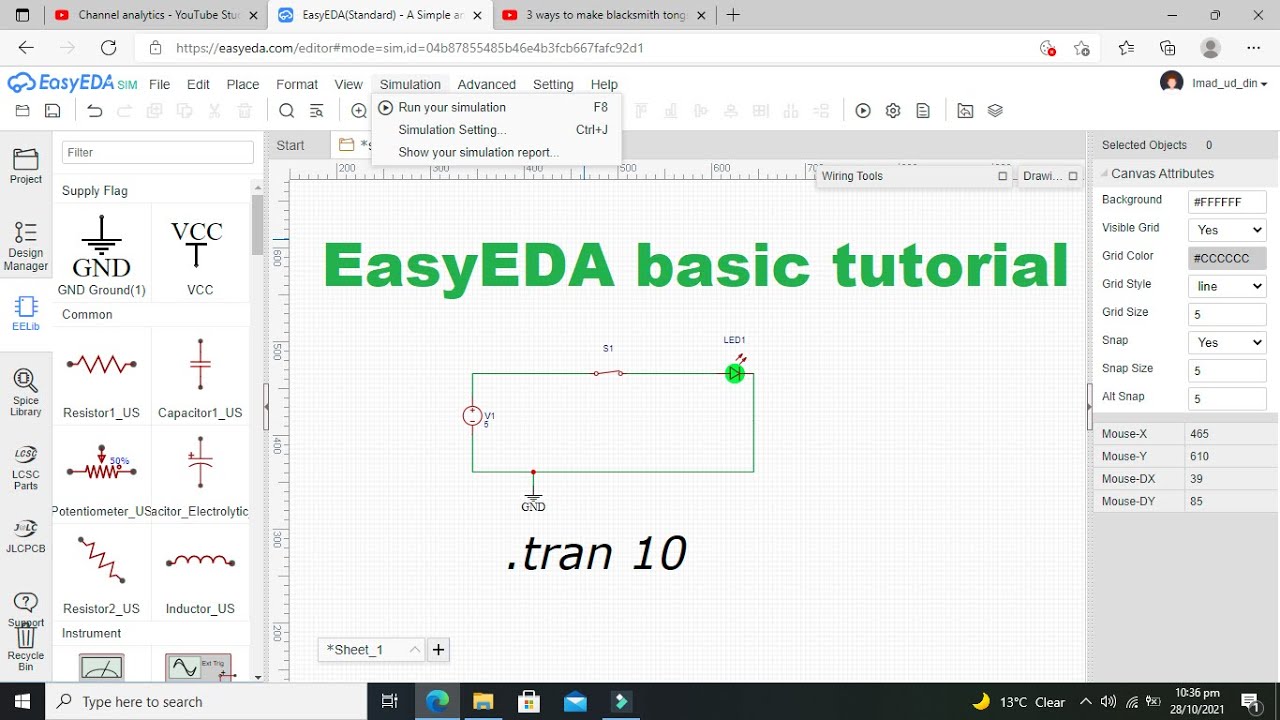Collapse the Canvas Attributes section
The width and height of the screenshot is (1280, 720).
click(1105, 174)
